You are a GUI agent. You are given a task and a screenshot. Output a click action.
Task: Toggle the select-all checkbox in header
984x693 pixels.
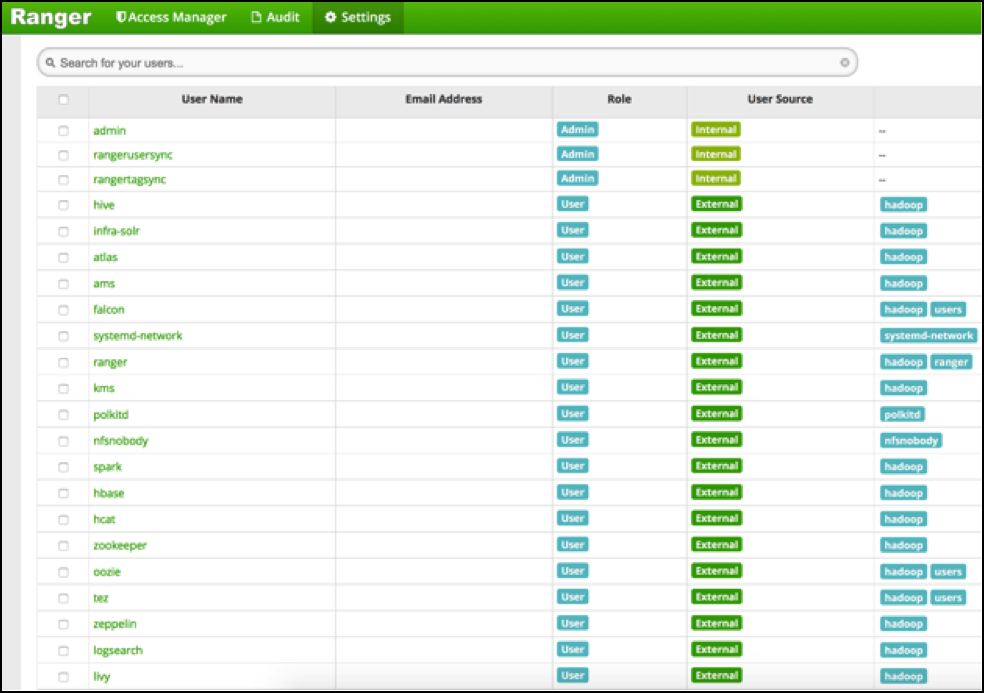[x=64, y=99]
